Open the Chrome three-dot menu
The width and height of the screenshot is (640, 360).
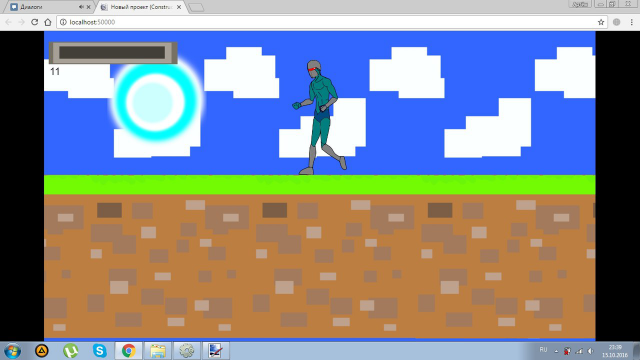point(631,22)
